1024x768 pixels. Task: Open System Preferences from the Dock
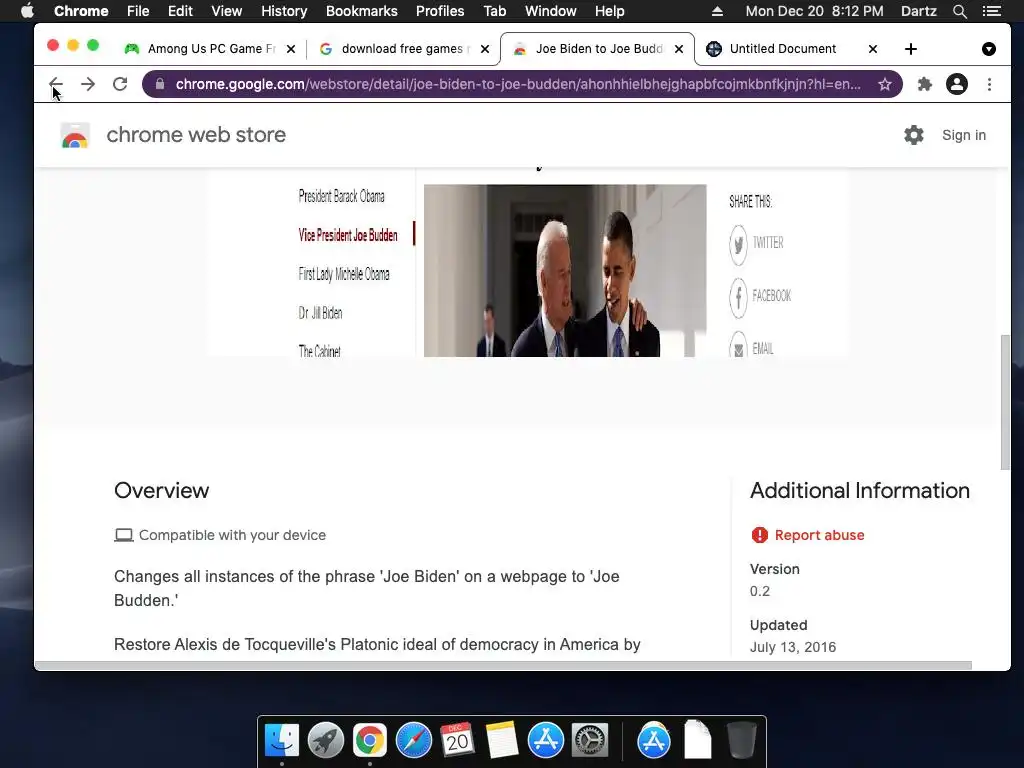click(590, 741)
